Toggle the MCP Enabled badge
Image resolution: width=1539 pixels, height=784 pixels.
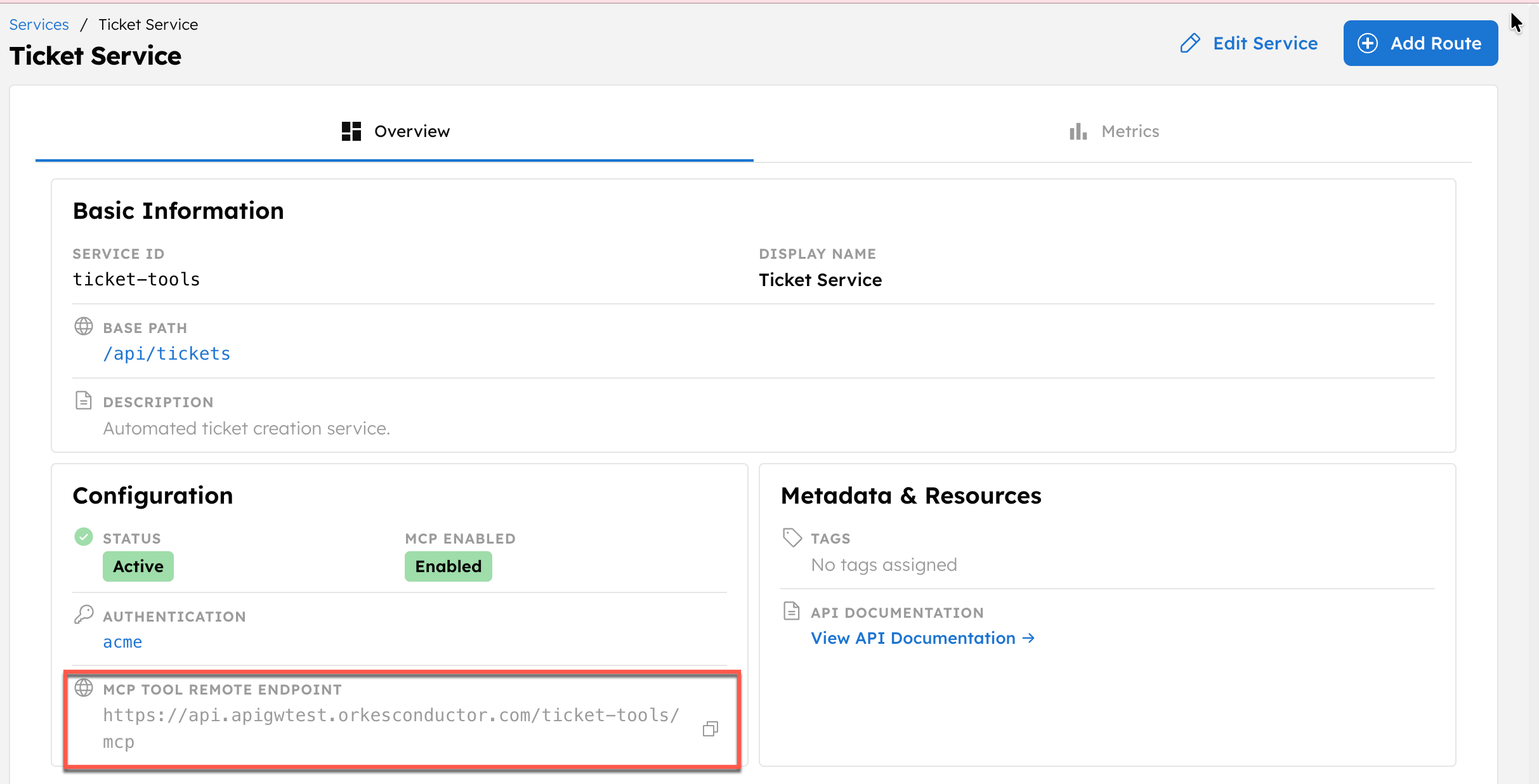point(447,566)
